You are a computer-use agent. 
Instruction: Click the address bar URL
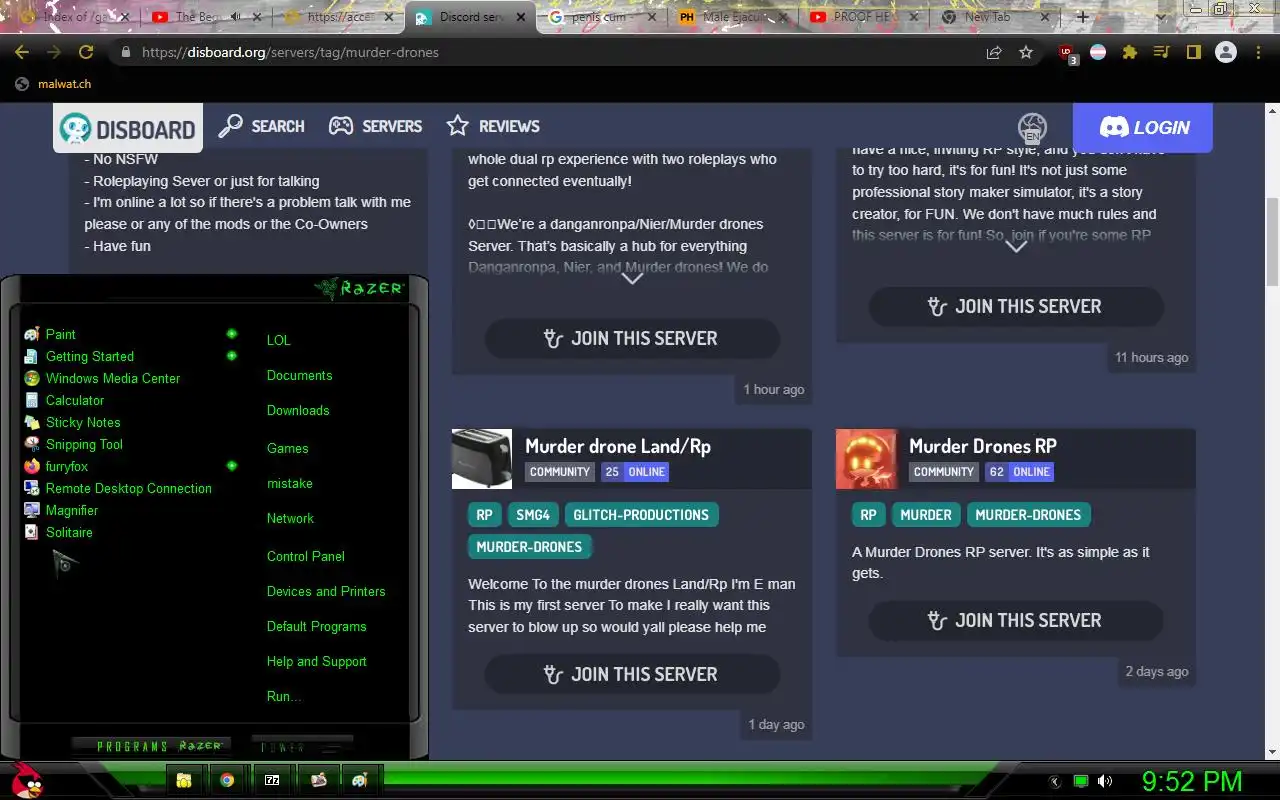click(x=291, y=52)
